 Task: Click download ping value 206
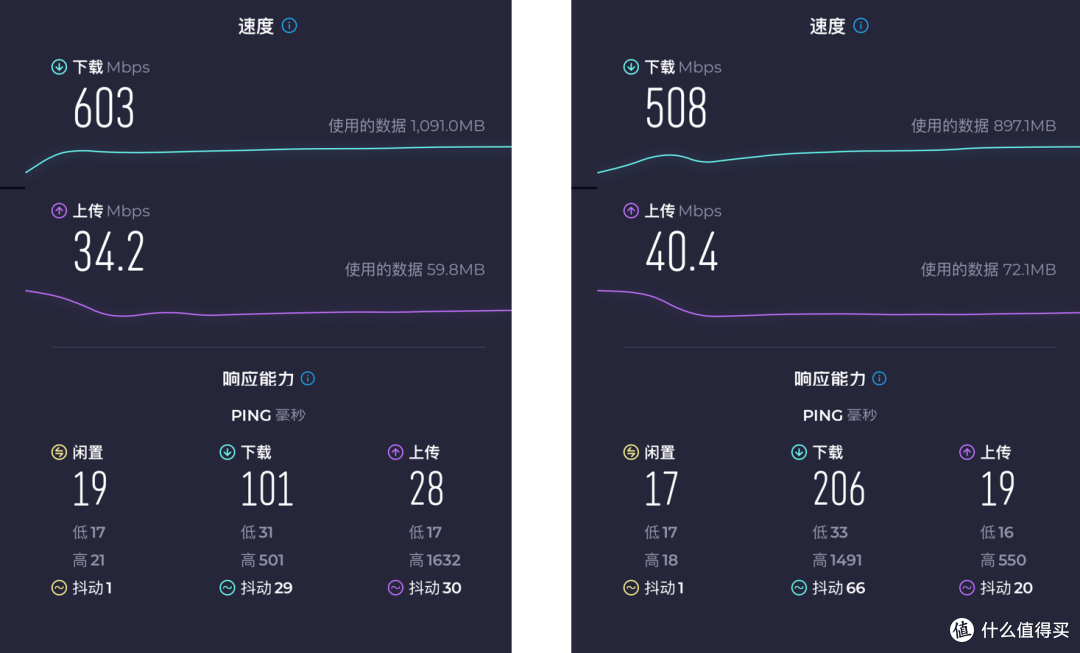[x=839, y=489]
